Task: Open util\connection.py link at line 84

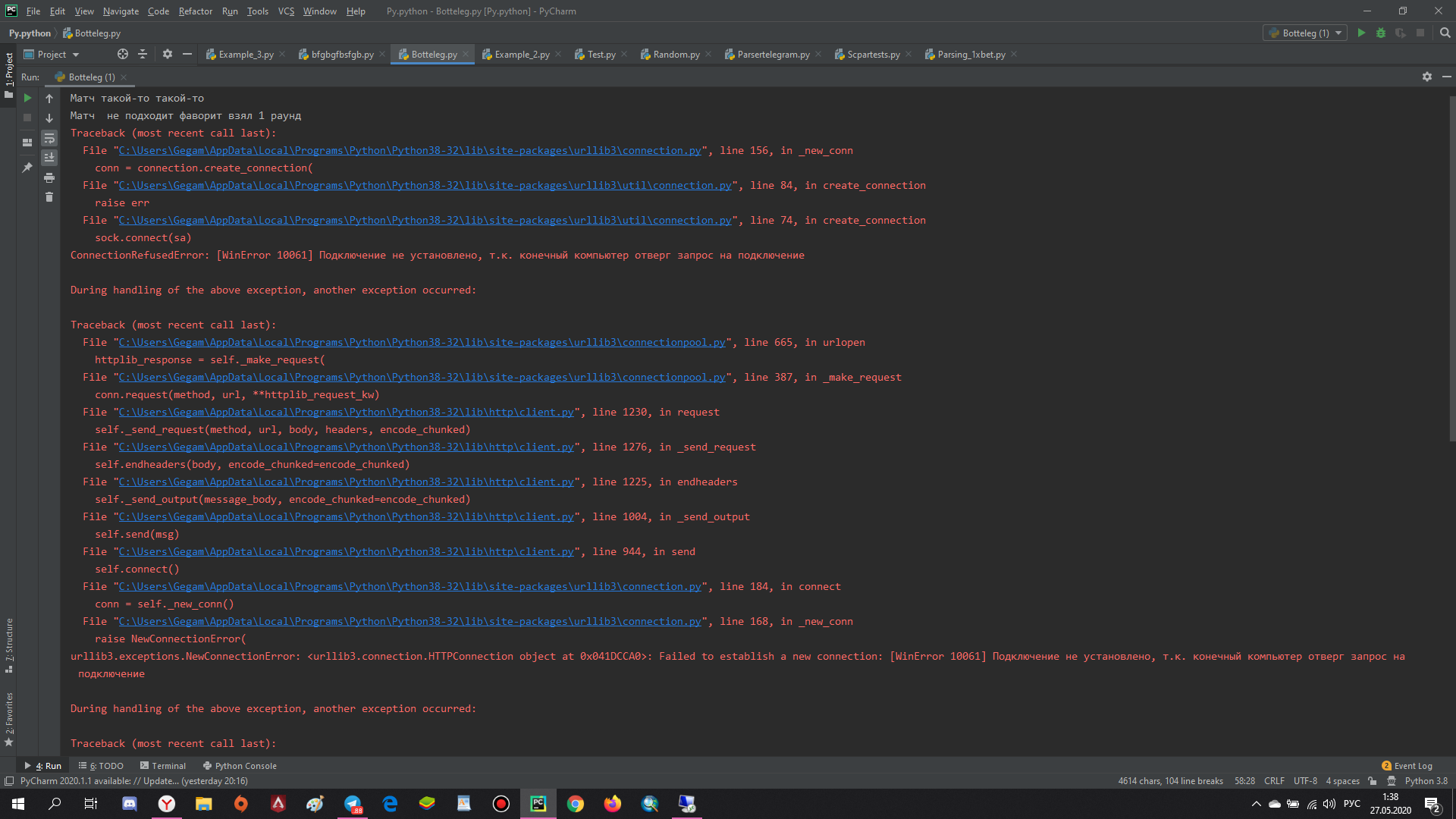Action: tap(425, 186)
